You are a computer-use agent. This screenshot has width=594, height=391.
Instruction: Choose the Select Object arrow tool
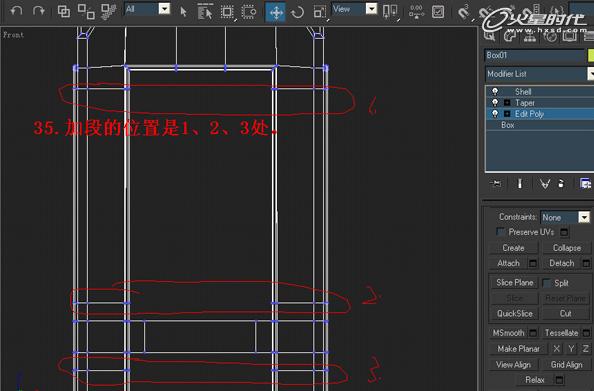pyautogui.click(x=184, y=12)
